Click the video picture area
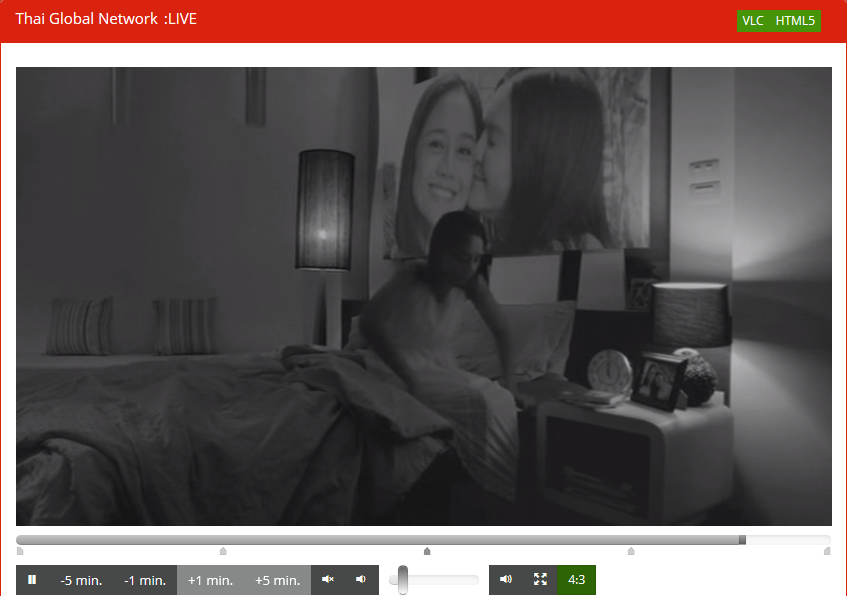Viewport: 847px width, 596px height. pyautogui.click(x=424, y=296)
